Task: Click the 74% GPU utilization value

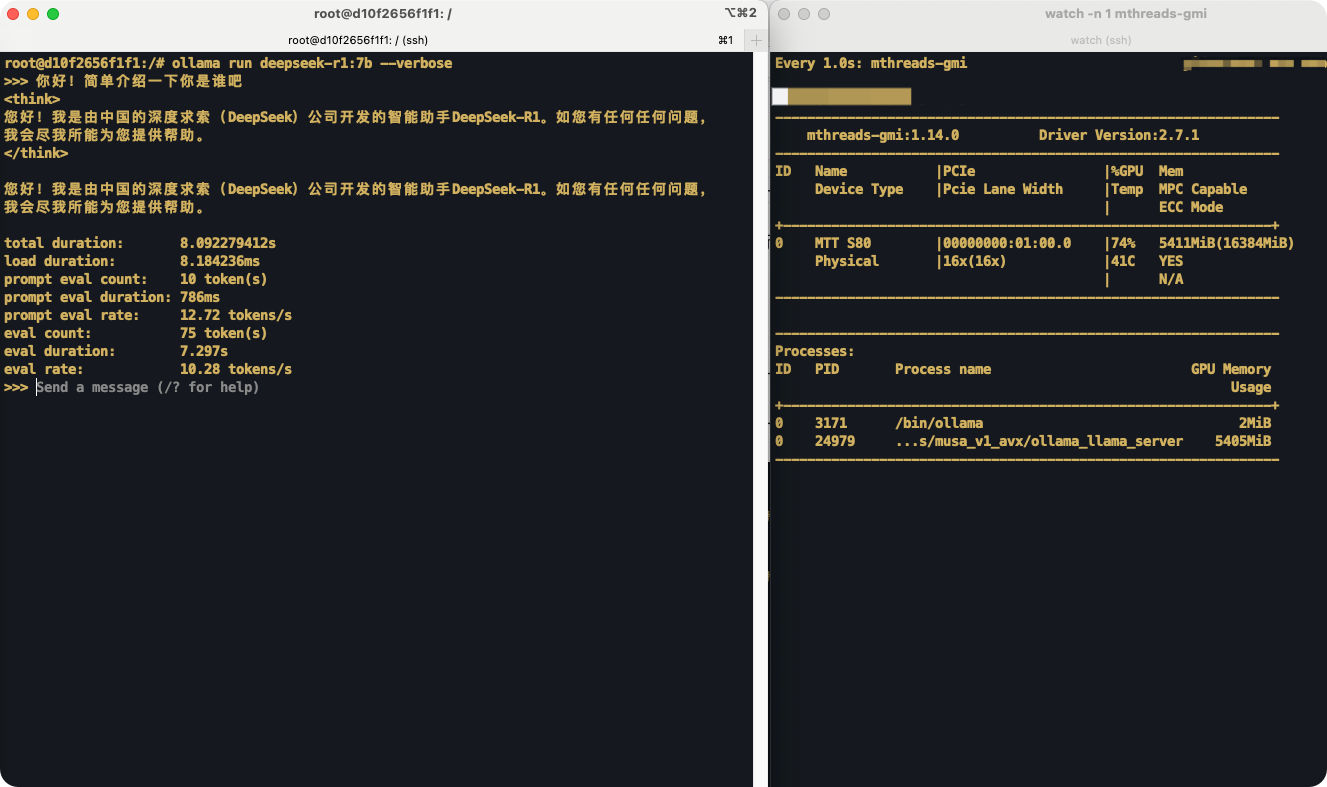Action: pyautogui.click(x=1123, y=243)
